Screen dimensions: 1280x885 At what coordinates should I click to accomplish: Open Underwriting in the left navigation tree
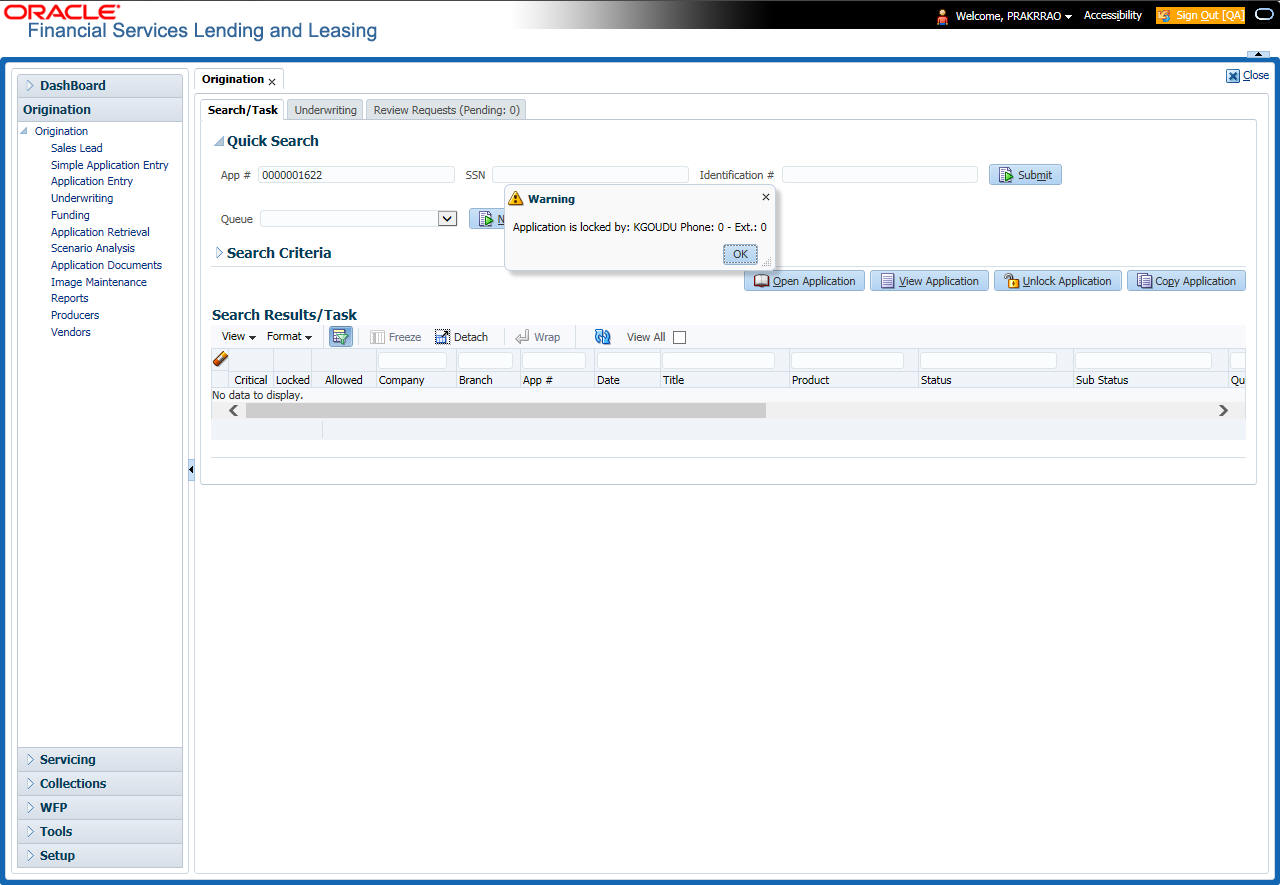point(82,198)
